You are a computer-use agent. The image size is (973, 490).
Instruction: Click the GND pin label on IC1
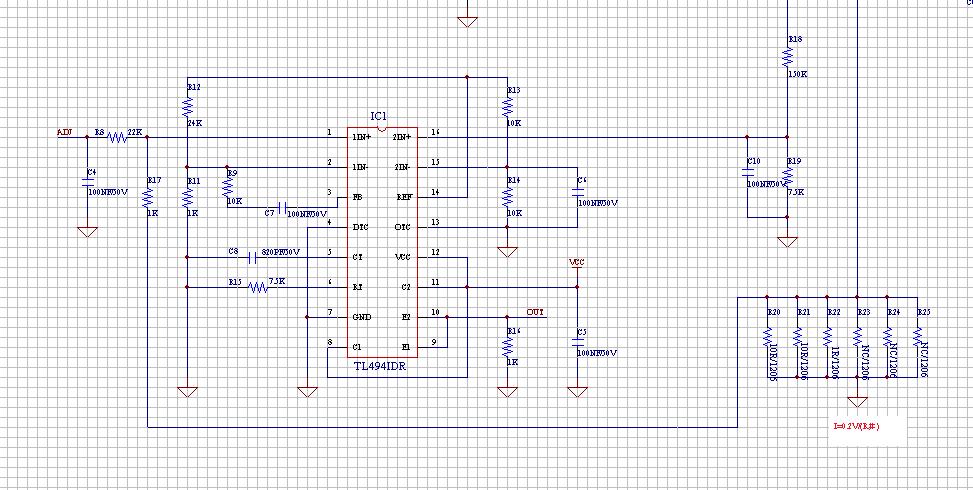[x=361, y=318]
